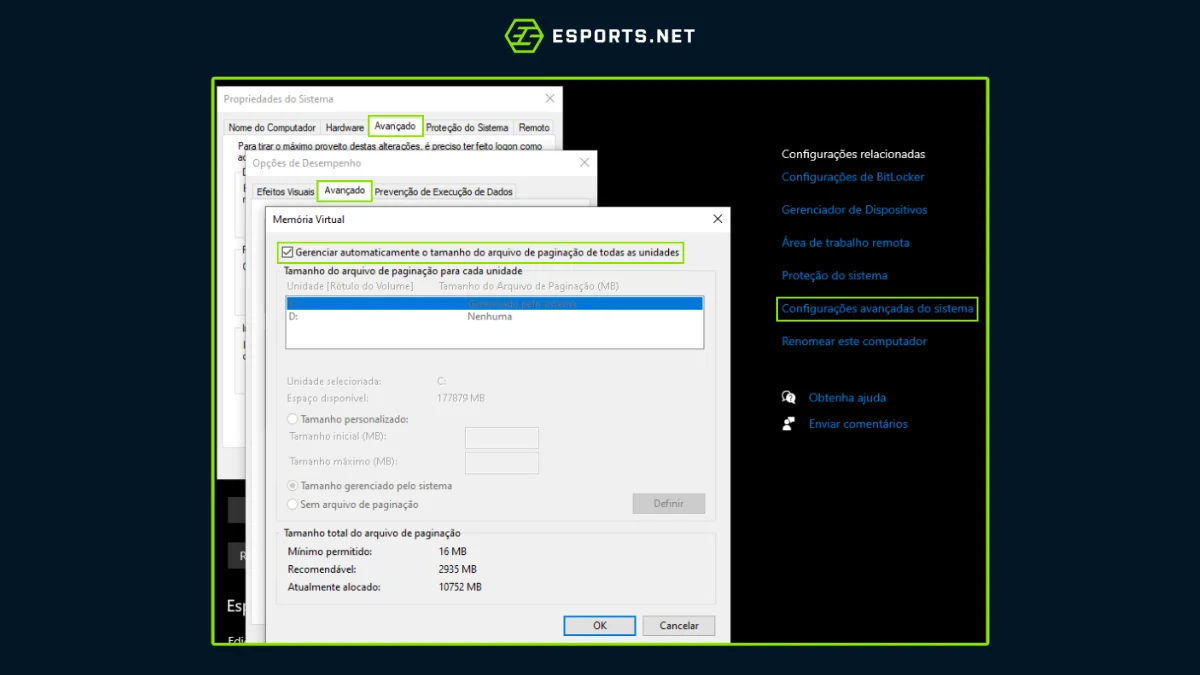The width and height of the screenshot is (1200, 675).
Task: Click the feedback icon beside Enviar comentários
Action: 789,423
